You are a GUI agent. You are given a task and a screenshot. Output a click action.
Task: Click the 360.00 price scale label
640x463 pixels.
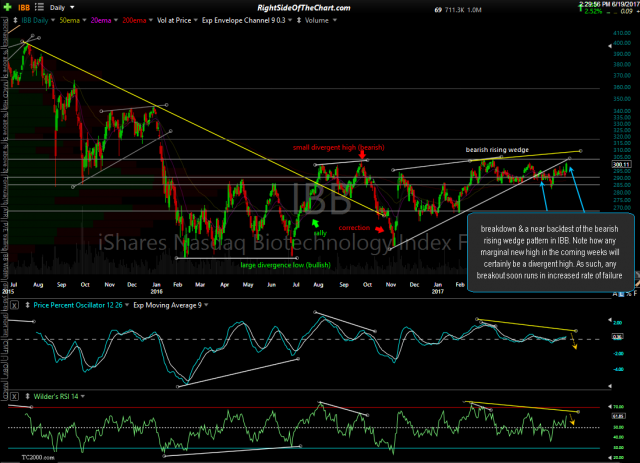point(622,87)
